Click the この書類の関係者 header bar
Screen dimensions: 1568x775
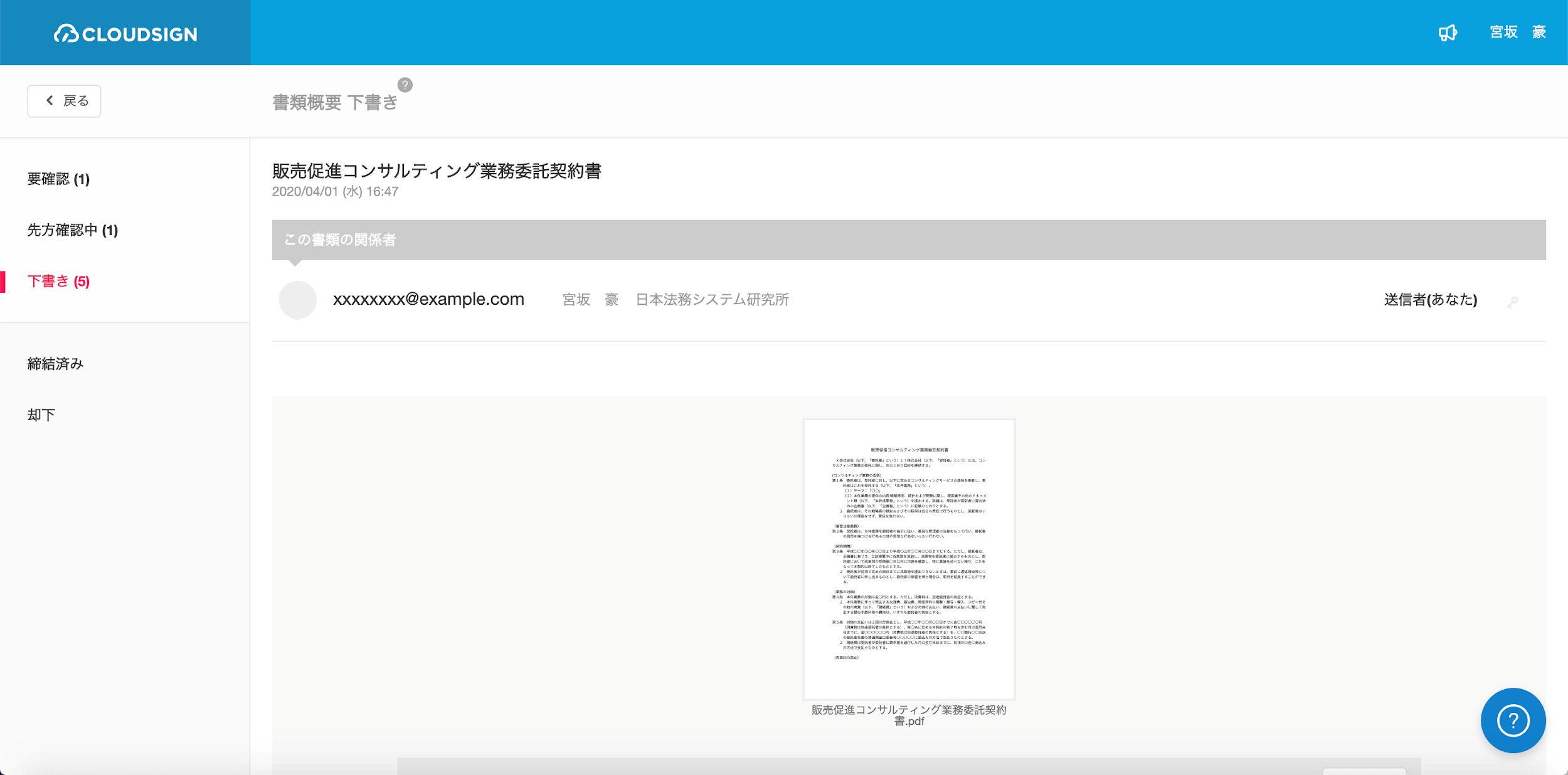pos(908,240)
